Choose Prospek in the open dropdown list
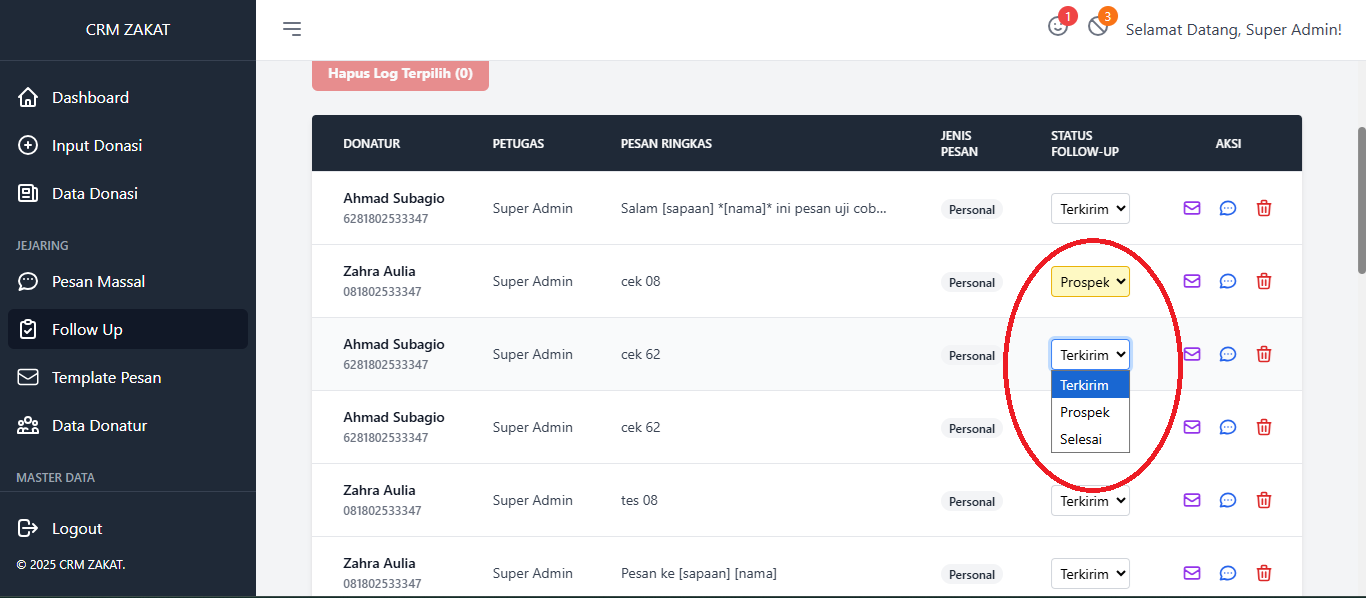The height and width of the screenshot is (598, 1366). [1085, 412]
